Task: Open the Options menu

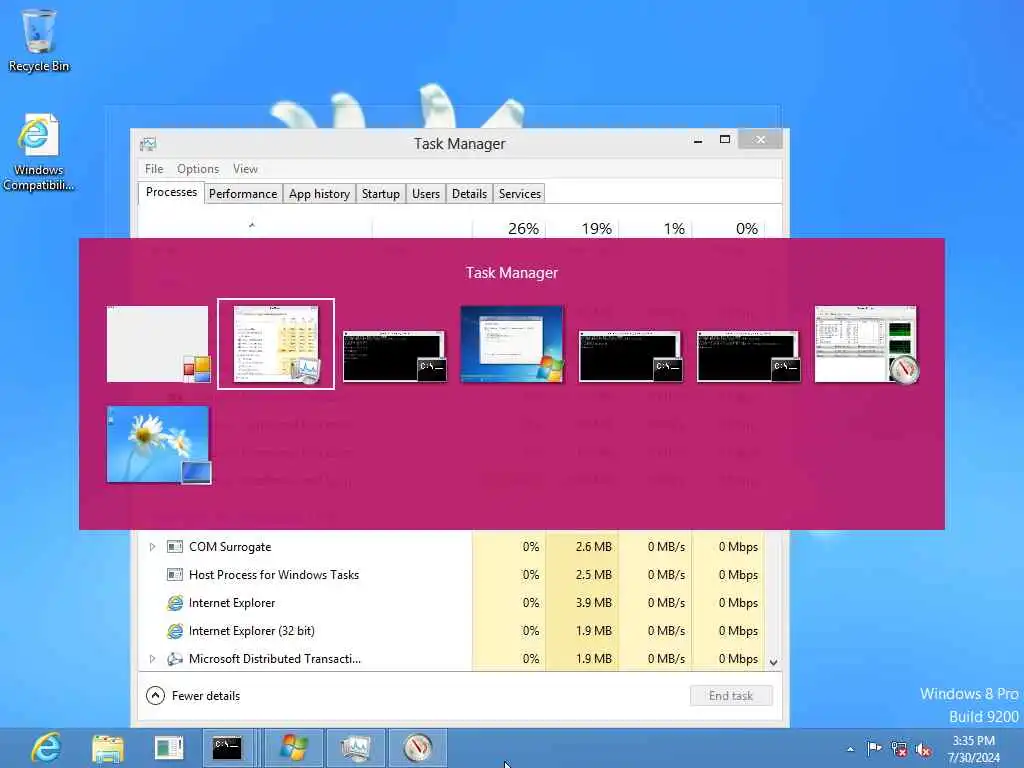Action: pyautogui.click(x=198, y=168)
